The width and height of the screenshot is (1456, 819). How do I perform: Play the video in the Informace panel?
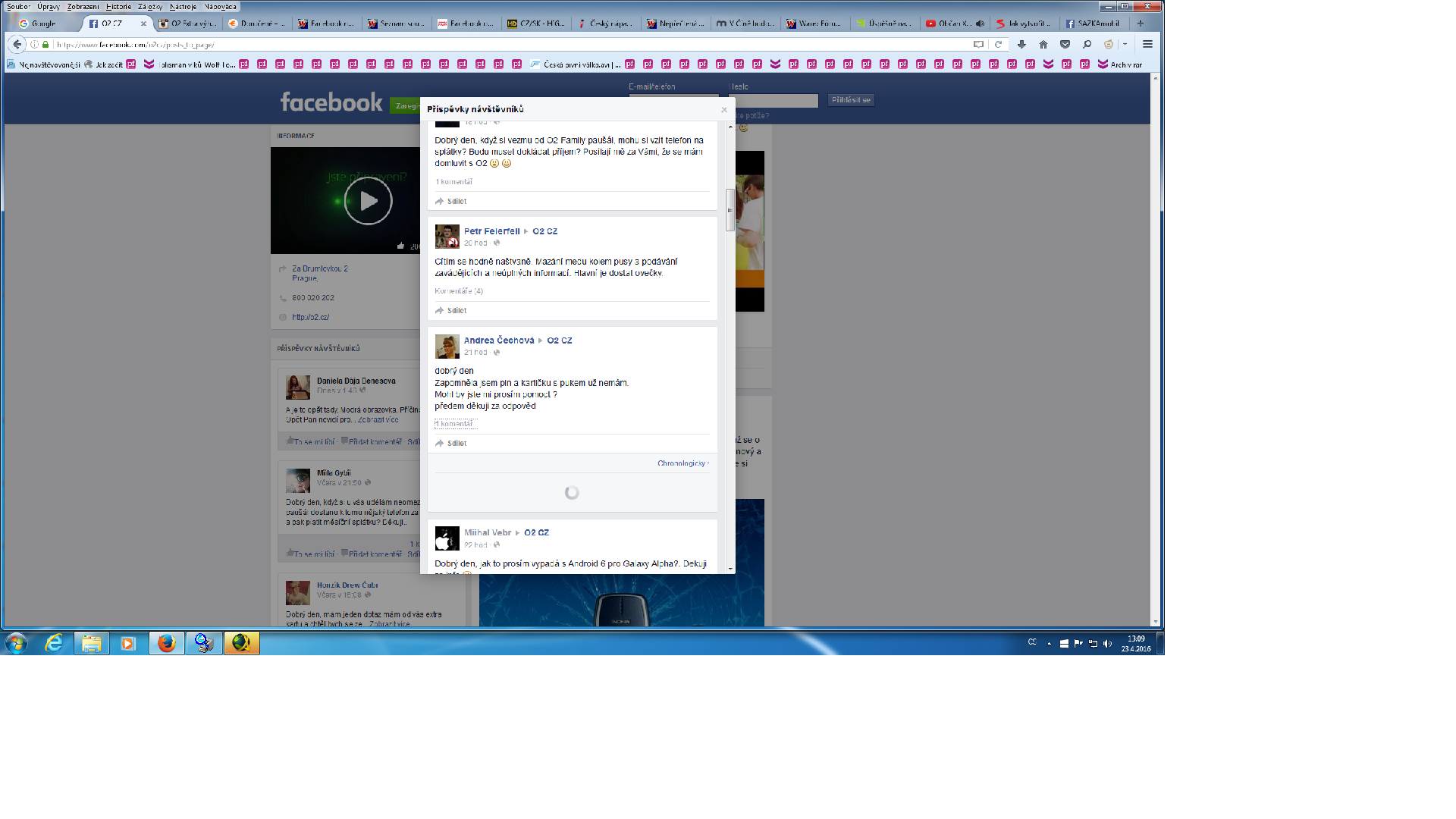tap(368, 201)
